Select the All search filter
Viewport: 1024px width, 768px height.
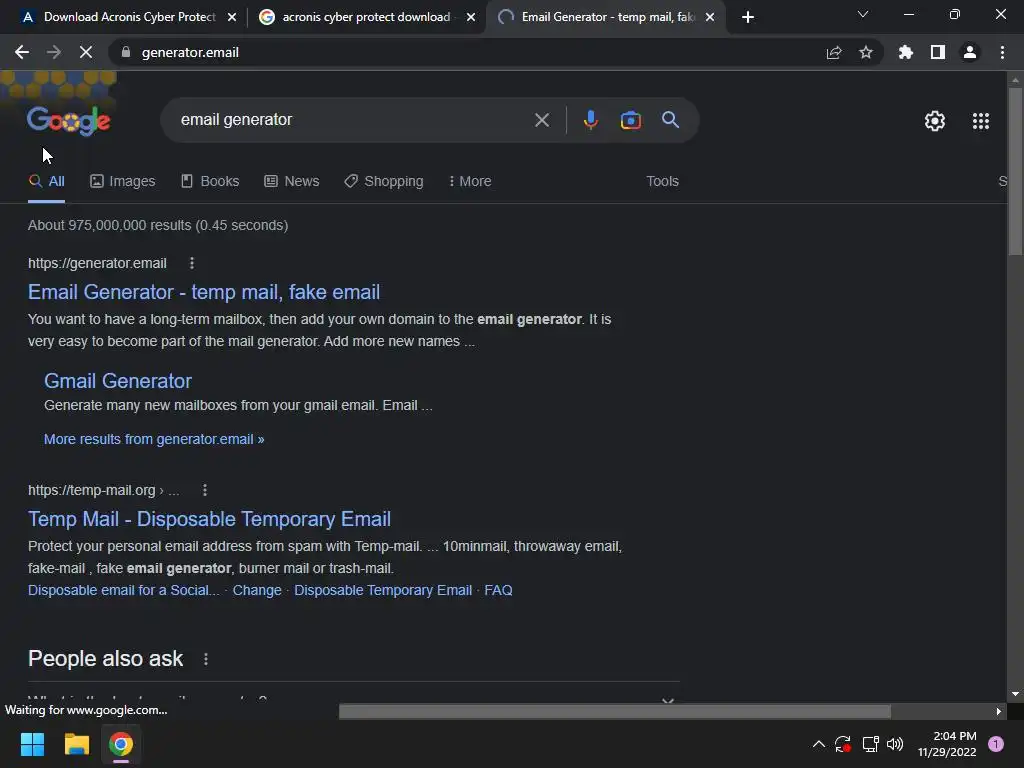pyautogui.click(x=46, y=182)
